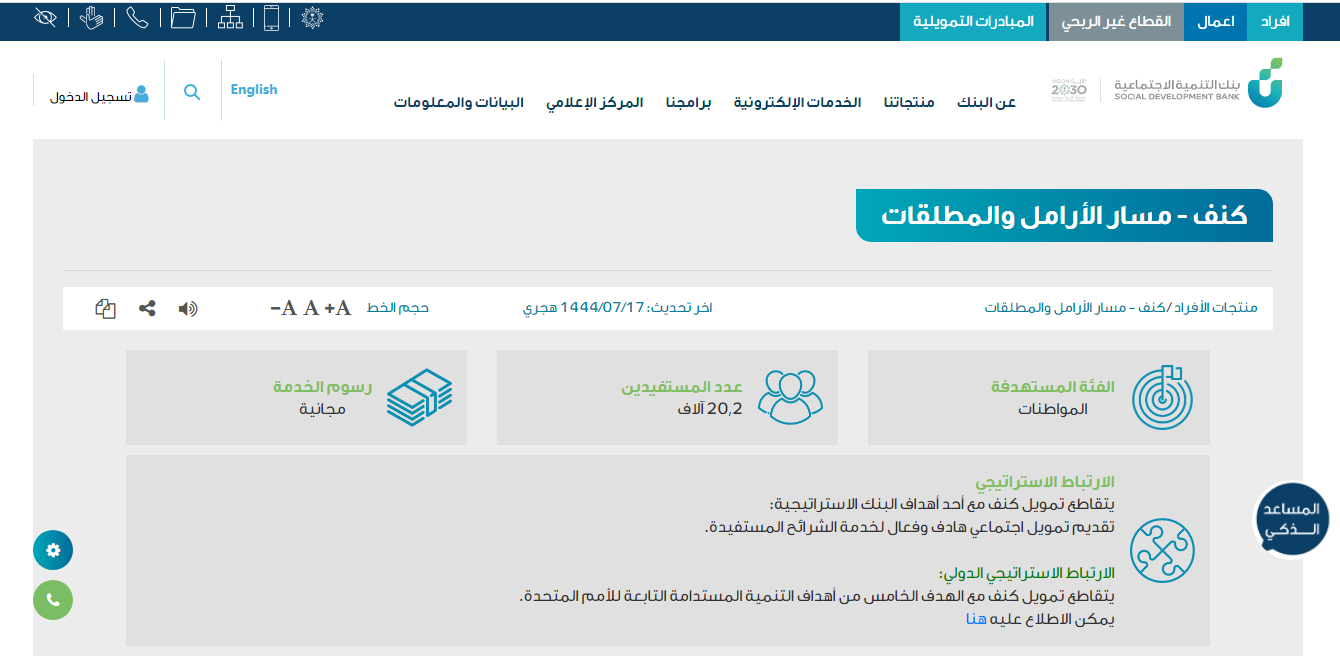1340x656 pixels.
Task: Open sign language hand icon
Action: tap(91, 18)
